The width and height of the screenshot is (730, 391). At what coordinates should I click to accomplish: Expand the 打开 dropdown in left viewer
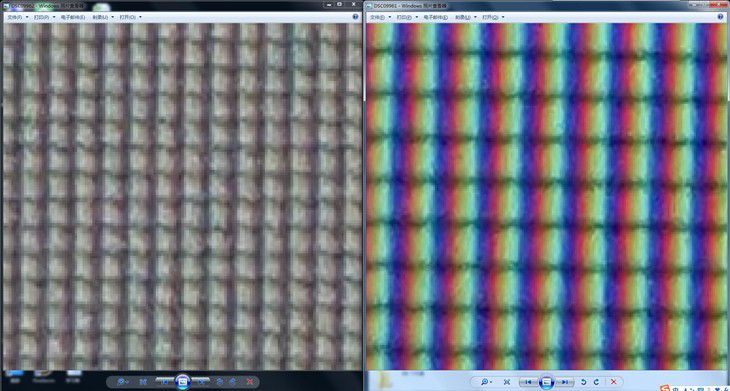[x=130, y=17]
